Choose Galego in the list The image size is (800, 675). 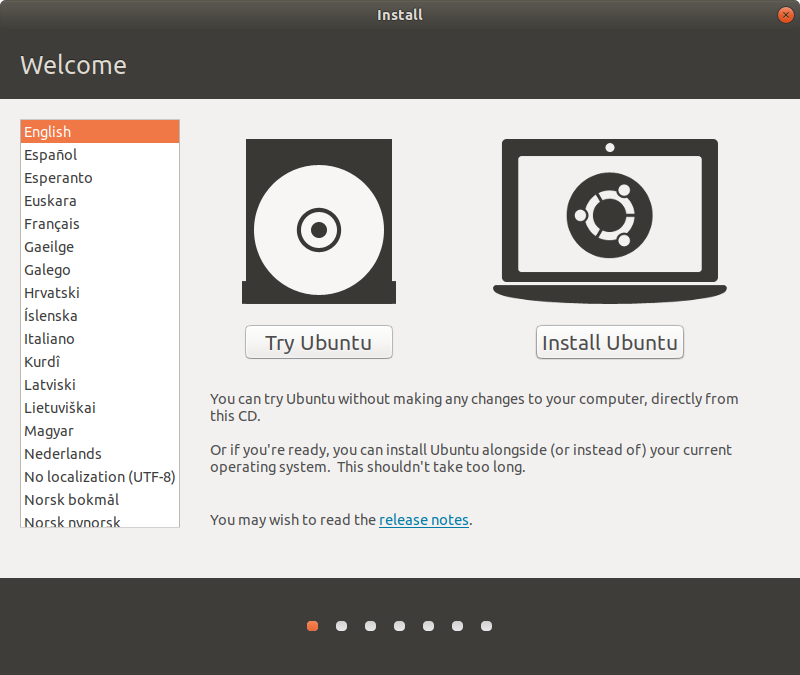(100, 269)
